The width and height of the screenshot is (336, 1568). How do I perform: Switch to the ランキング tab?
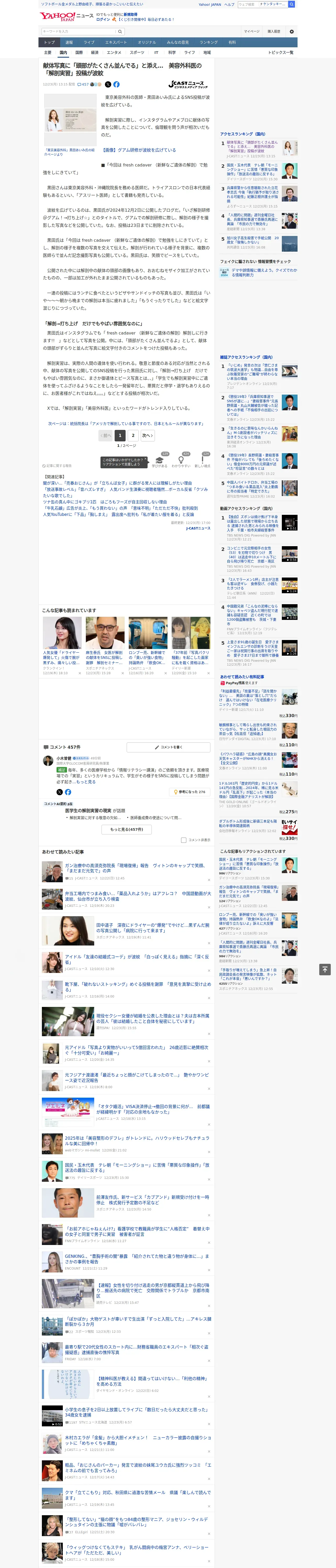click(209, 43)
